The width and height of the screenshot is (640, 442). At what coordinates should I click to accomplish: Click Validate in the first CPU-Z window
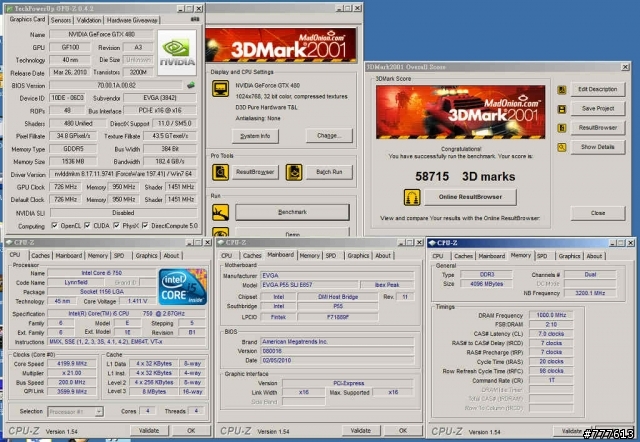[149, 431]
